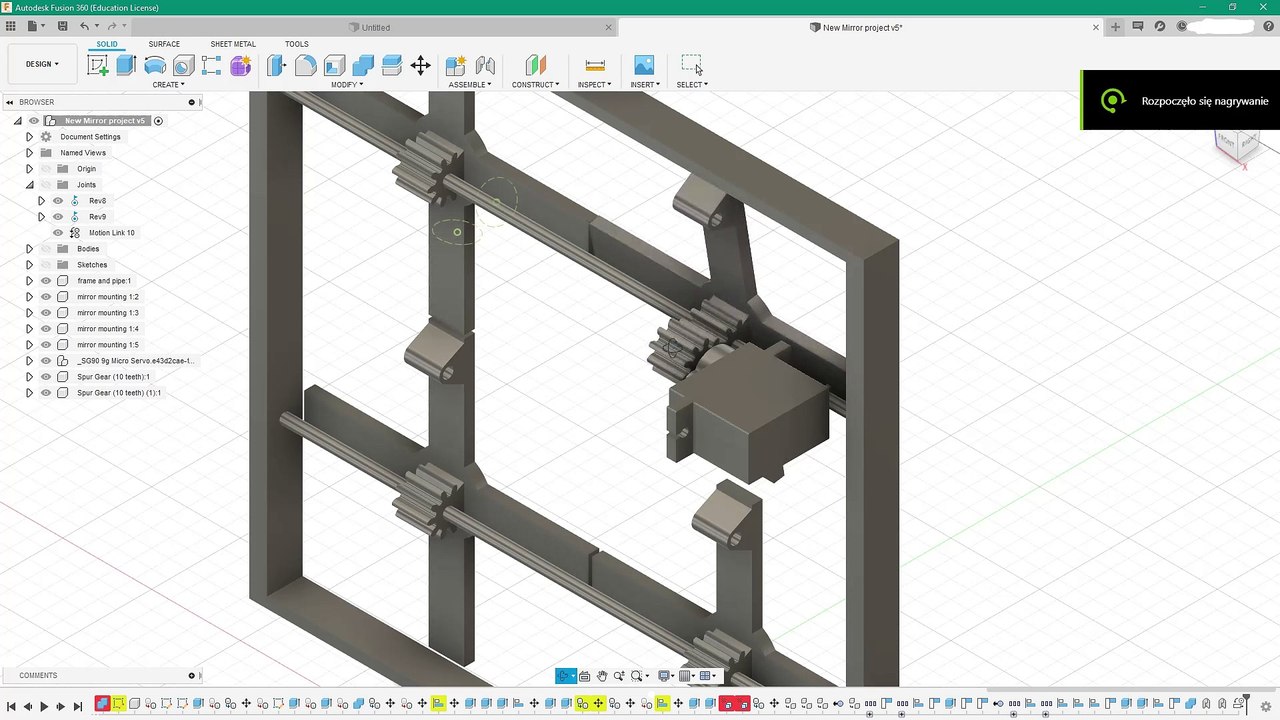
Task: Toggle visibility of Rev8 joint
Action: pyautogui.click(x=58, y=201)
